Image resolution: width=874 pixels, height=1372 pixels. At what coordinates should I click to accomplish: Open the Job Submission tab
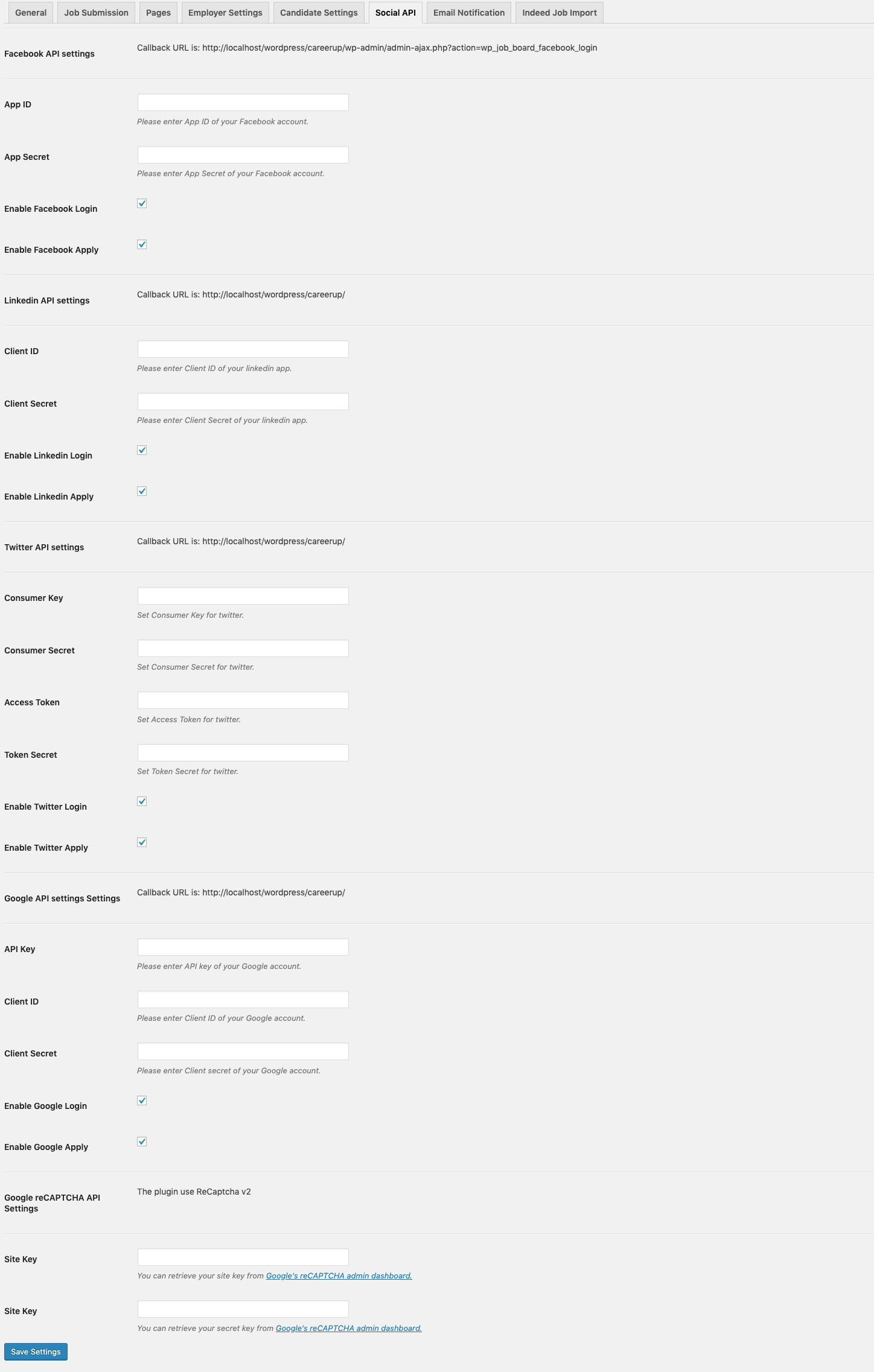point(96,13)
